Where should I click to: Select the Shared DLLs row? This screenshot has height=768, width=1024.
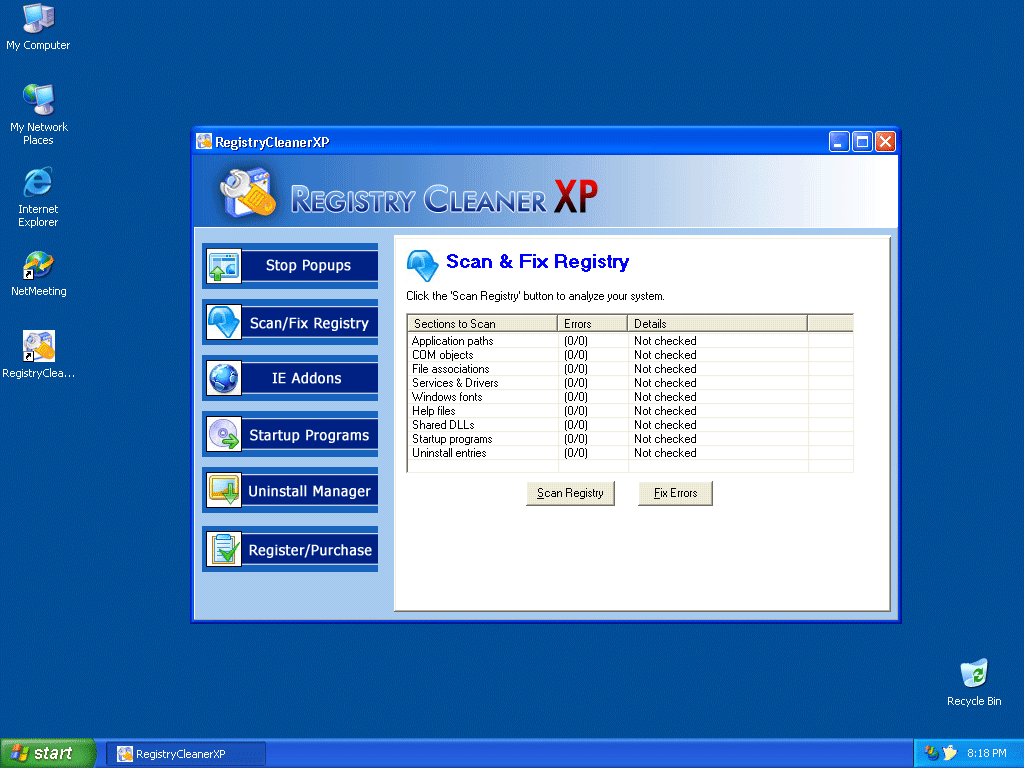(x=443, y=425)
